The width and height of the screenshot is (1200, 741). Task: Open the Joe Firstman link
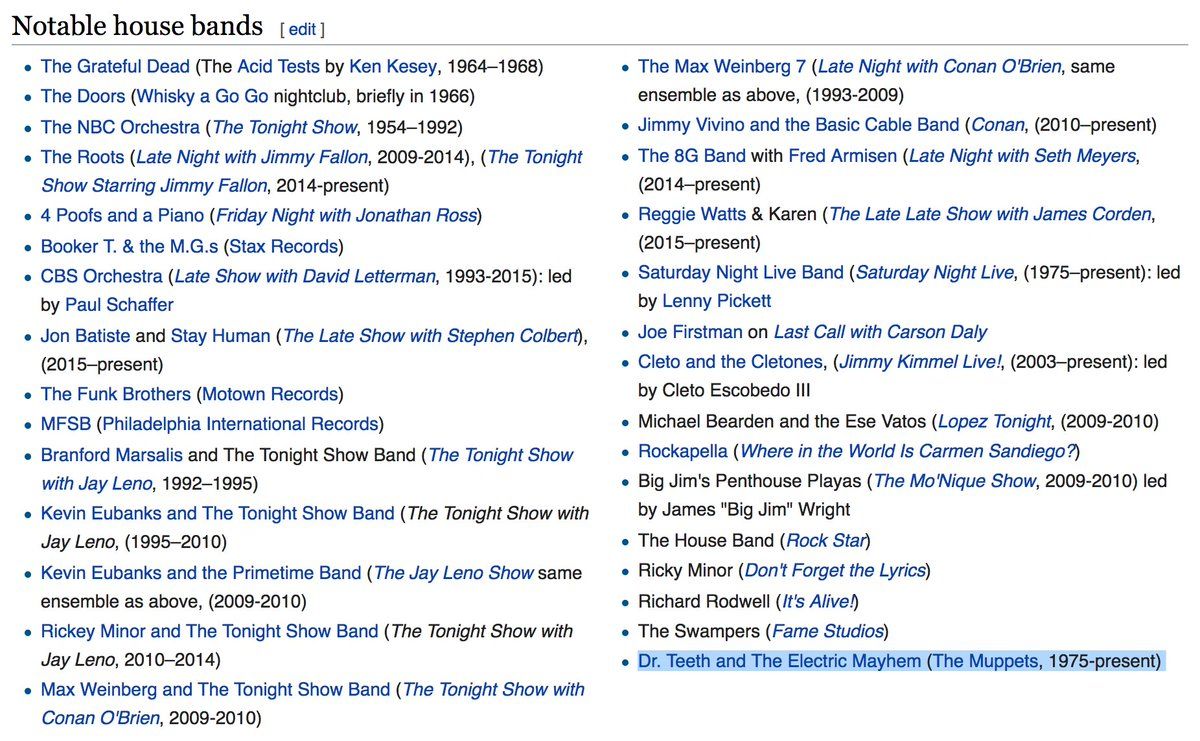pos(690,332)
